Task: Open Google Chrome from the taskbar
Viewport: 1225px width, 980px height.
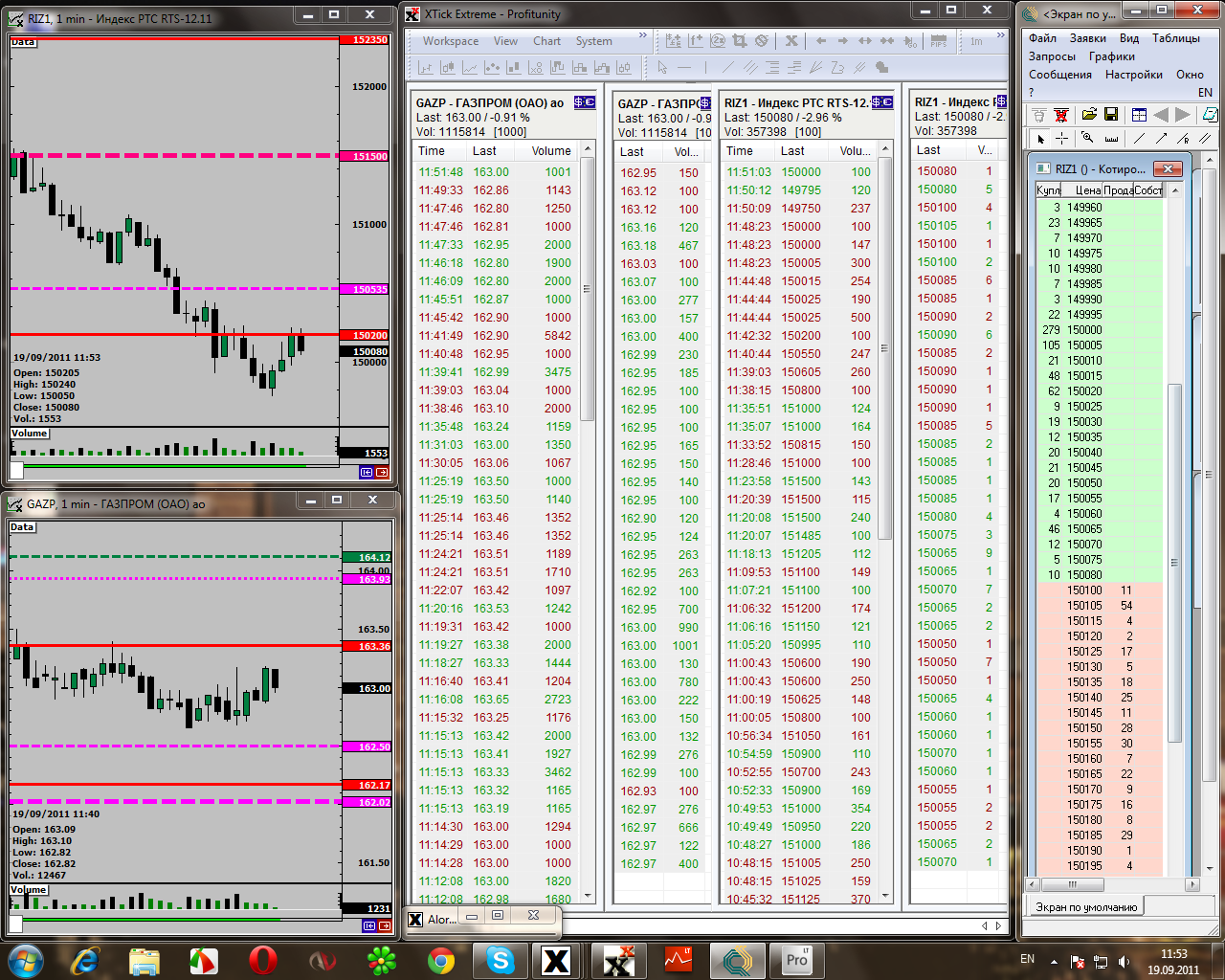Action: pos(441,959)
